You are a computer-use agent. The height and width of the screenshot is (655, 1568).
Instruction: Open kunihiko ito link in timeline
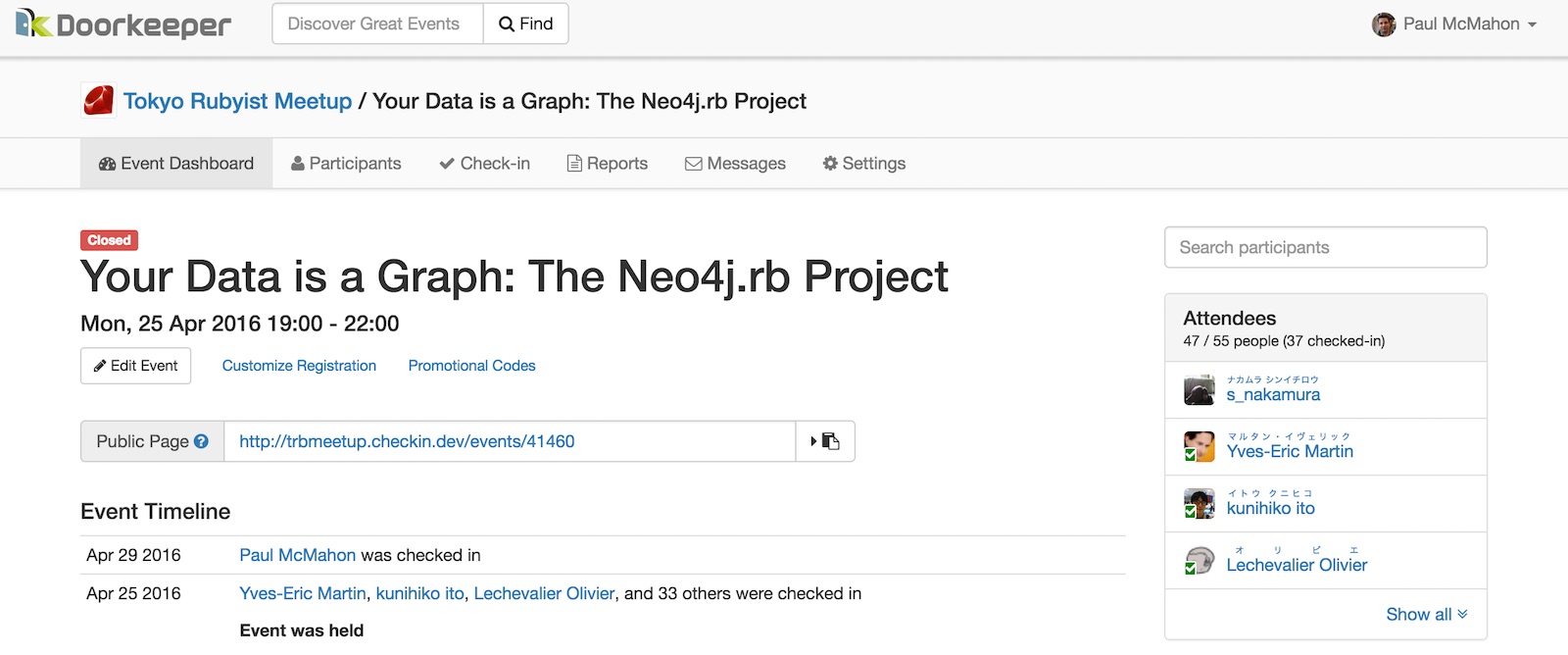[x=420, y=593]
